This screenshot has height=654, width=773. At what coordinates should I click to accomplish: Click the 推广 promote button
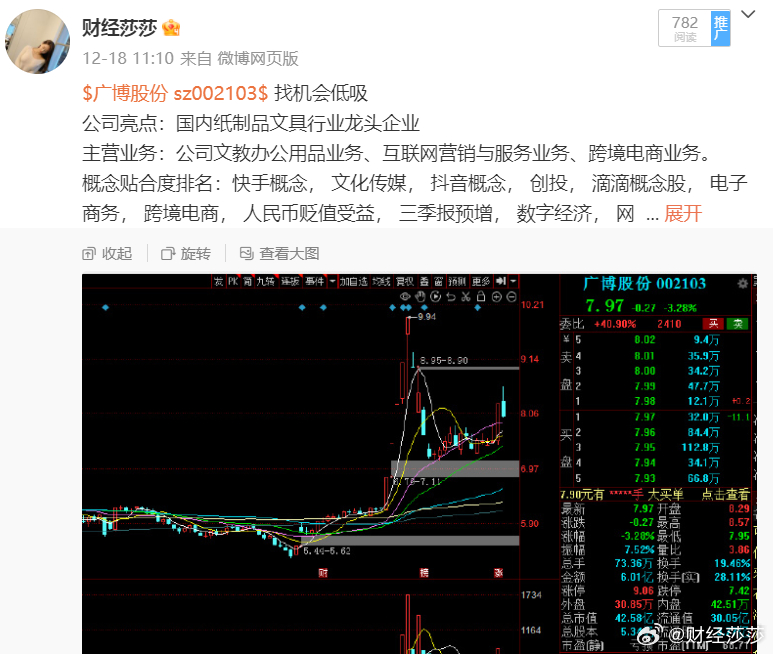tap(720, 28)
